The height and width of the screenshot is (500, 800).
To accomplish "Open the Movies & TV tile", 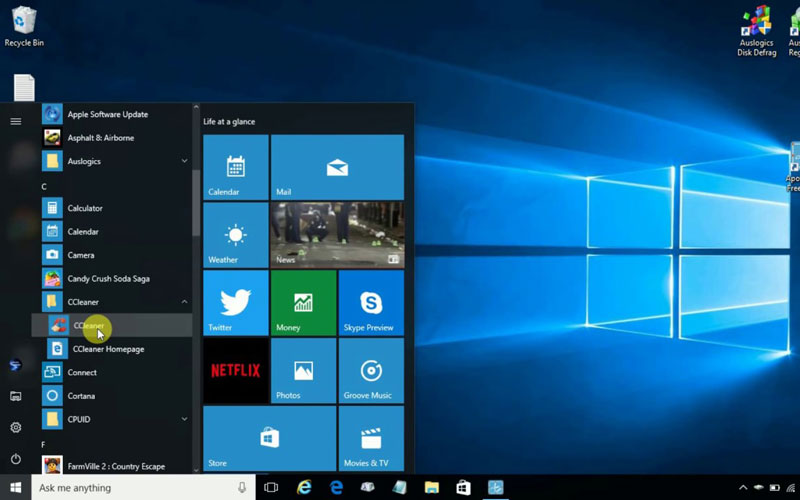I will 371,438.
